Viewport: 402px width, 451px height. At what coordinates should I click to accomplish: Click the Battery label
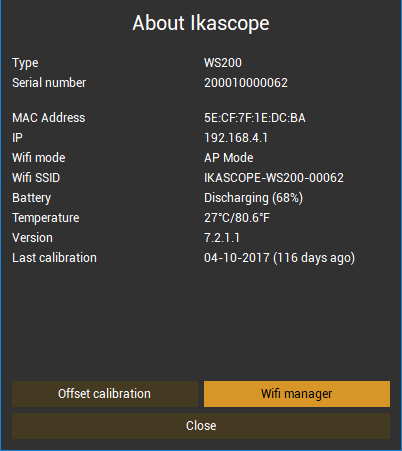[x=32, y=198]
